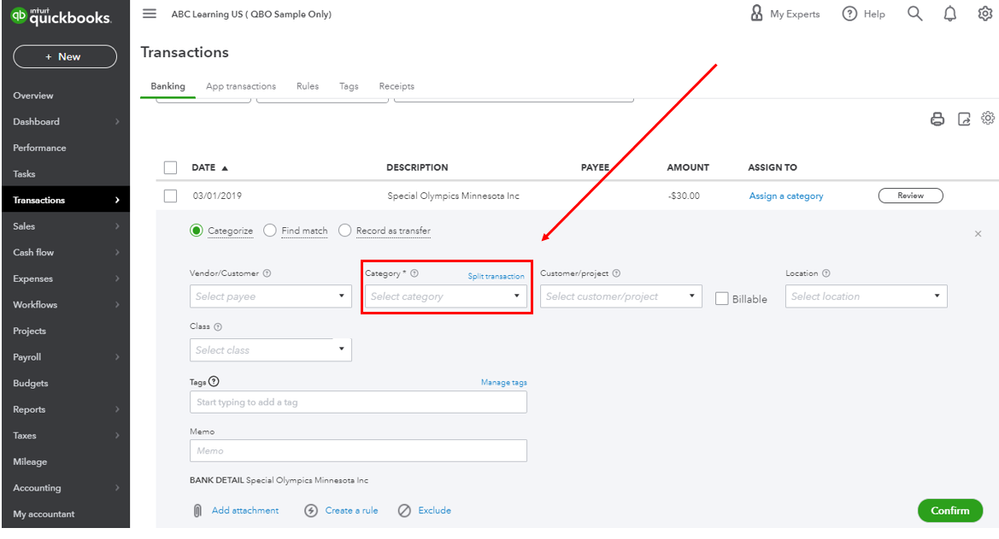This screenshot has height=539, width=999.
Task: Switch to the Receipts tab
Action: pos(396,86)
